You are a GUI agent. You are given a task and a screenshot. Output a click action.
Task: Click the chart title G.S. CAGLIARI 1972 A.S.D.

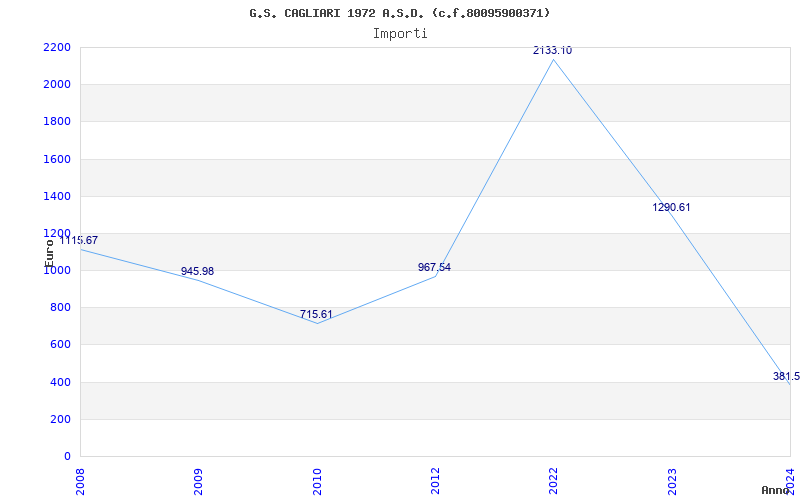click(x=399, y=13)
